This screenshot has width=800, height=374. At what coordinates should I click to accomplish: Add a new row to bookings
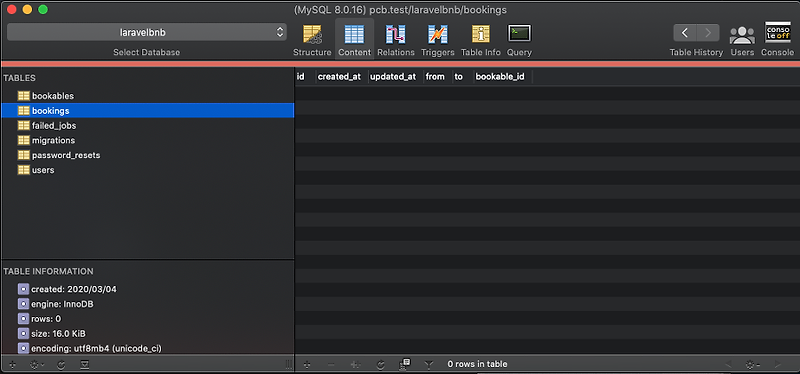click(307, 364)
